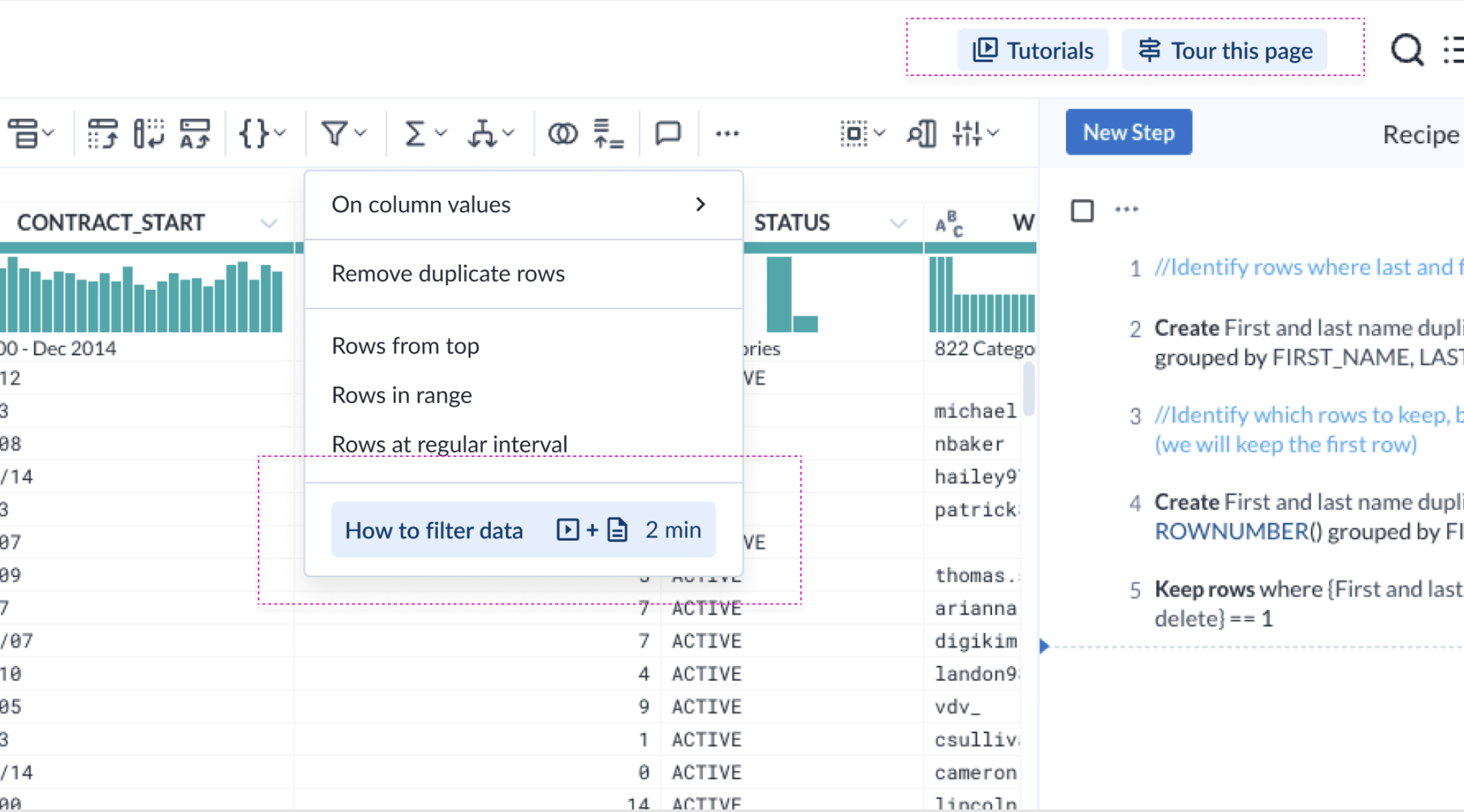This screenshot has height=812, width=1464.
Task: Select Rows from top
Action: [x=524, y=346]
